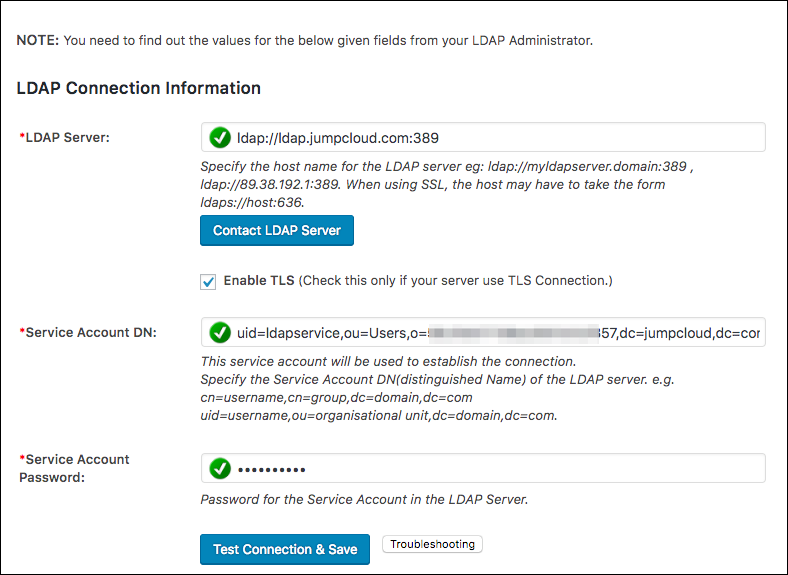This screenshot has width=788, height=575.
Task: Click the Service Account Password label
Action: [x=75, y=468]
